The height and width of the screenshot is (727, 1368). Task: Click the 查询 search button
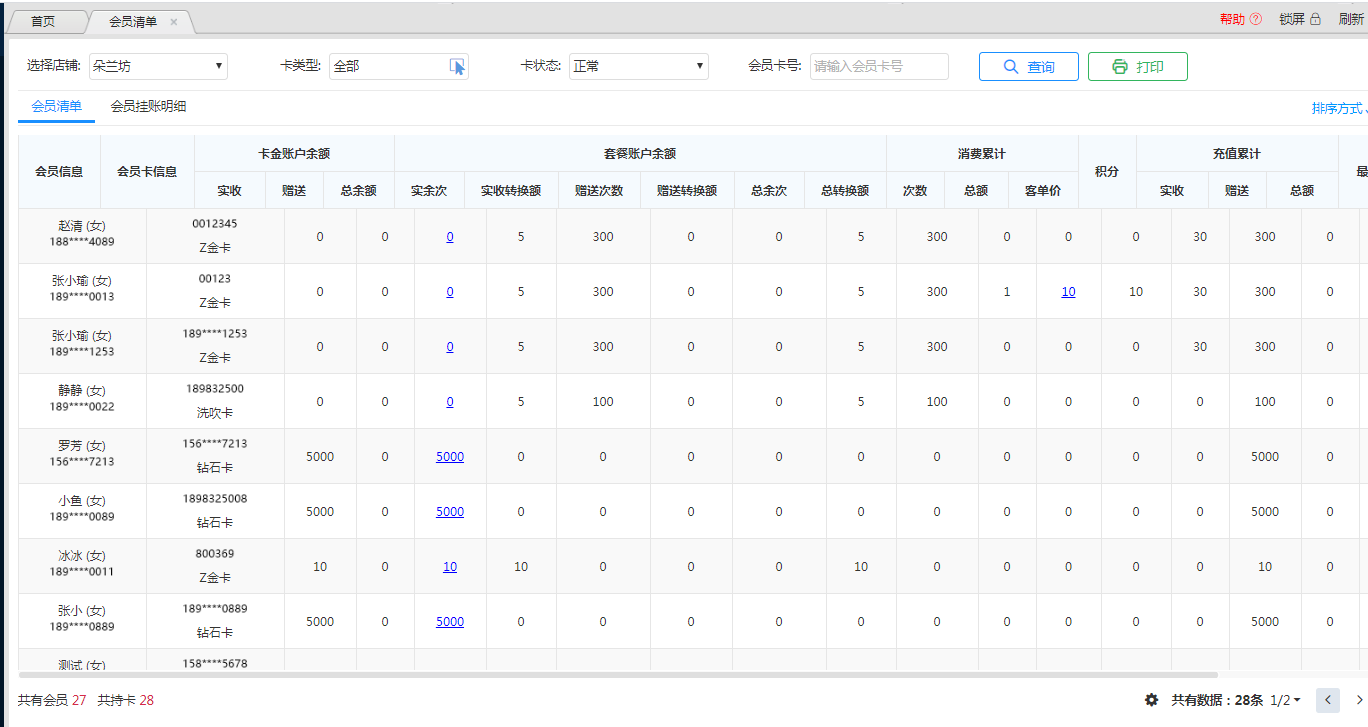tap(1029, 67)
